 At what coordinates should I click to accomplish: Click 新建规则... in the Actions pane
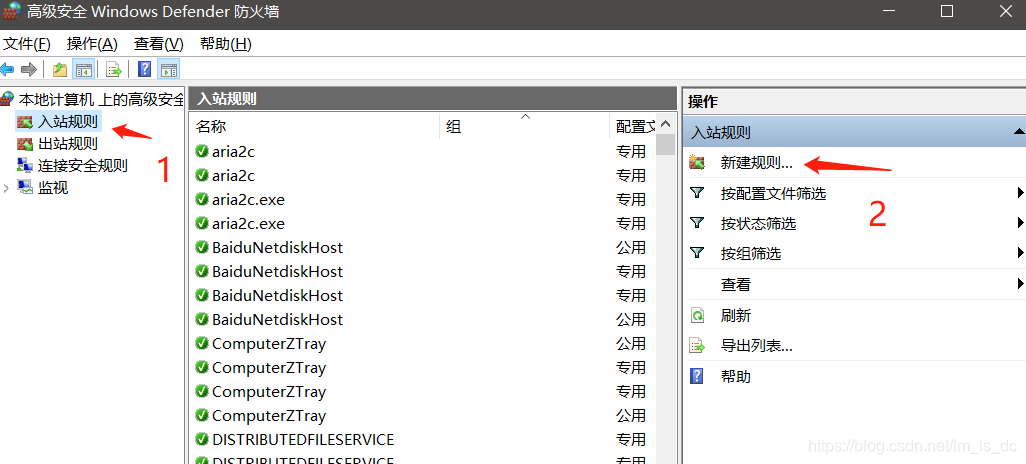pos(756,163)
